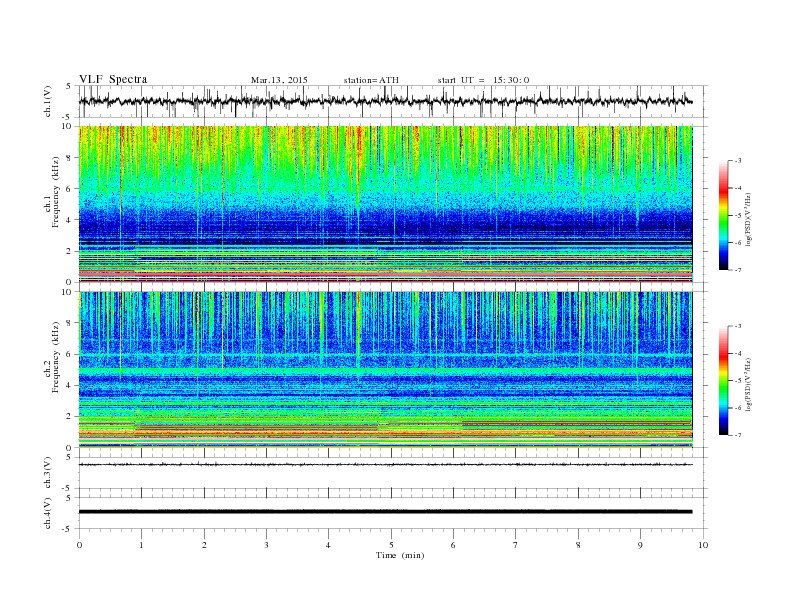This screenshot has width=792, height=612.
Task: Click the "8" kHz tick of ch.1 spectrogram
Action: (70, 158)
